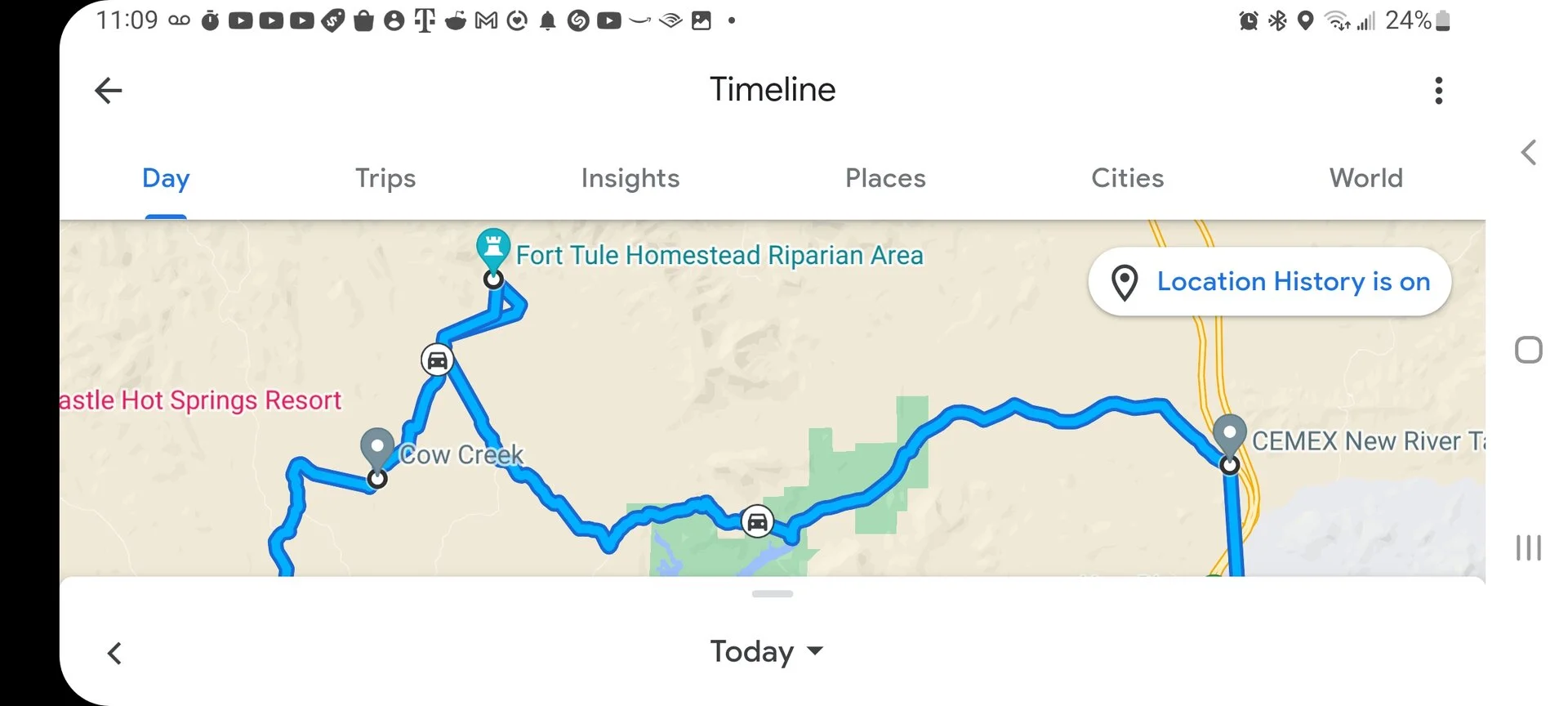Open the Cities tab
Image resolution: width=1568 pixels, height=706 pixels.
tap(1127, 178)
